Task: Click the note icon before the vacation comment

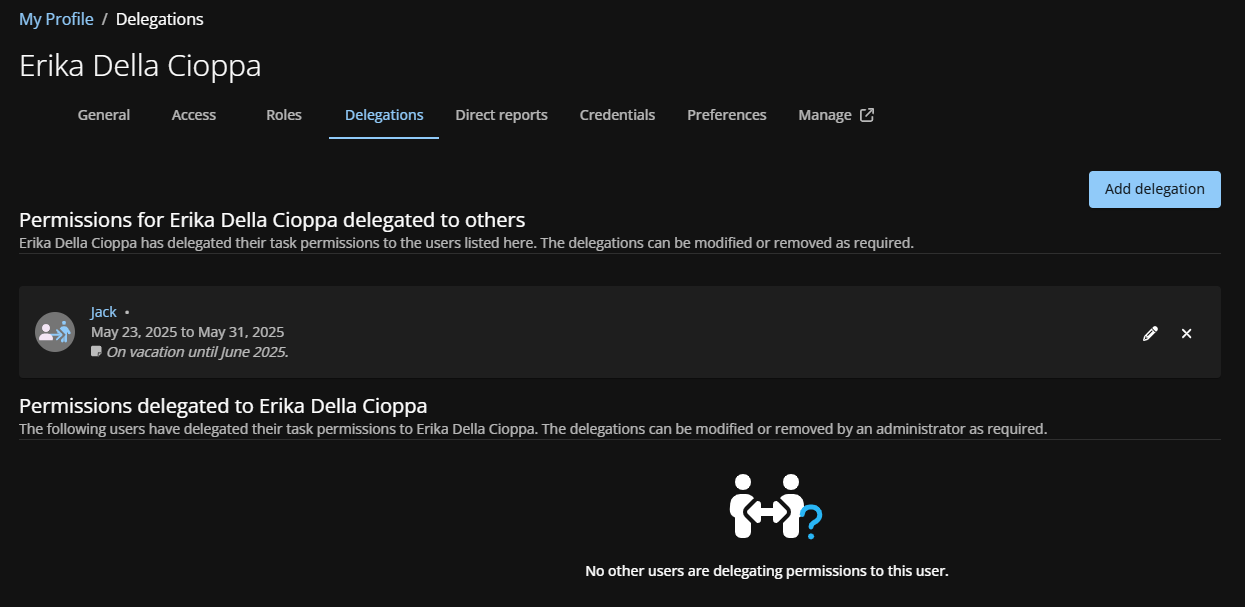Action: coord(96,352)
